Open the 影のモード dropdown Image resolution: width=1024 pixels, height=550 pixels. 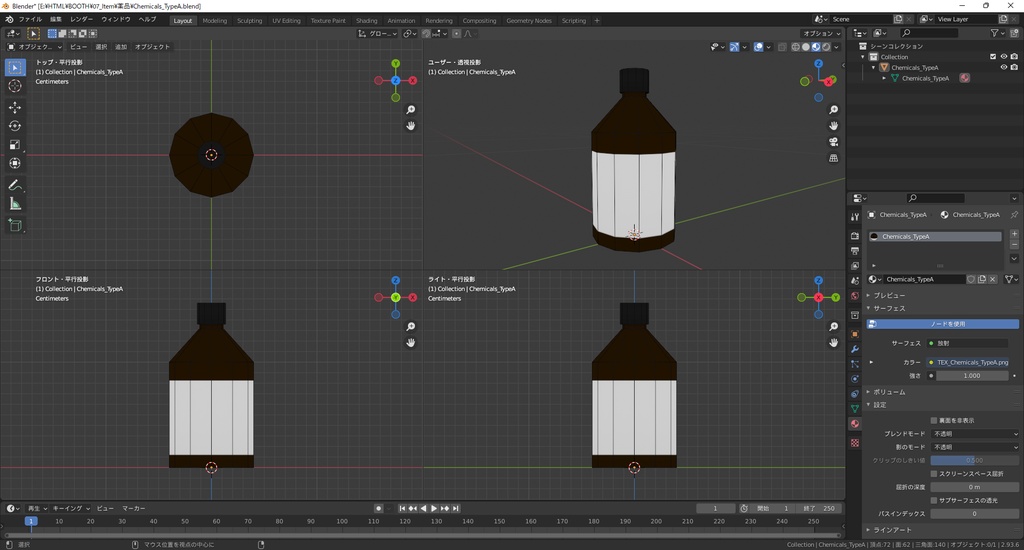(x=974, y=447)
